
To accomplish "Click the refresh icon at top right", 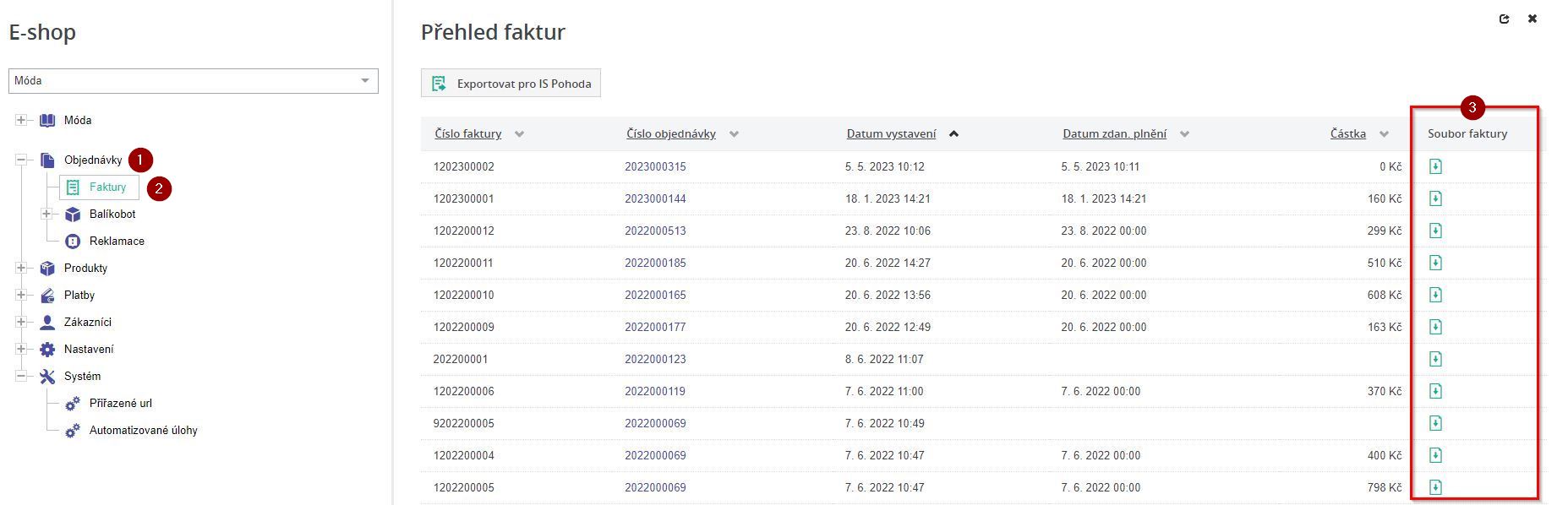I will pos(1504,19).
